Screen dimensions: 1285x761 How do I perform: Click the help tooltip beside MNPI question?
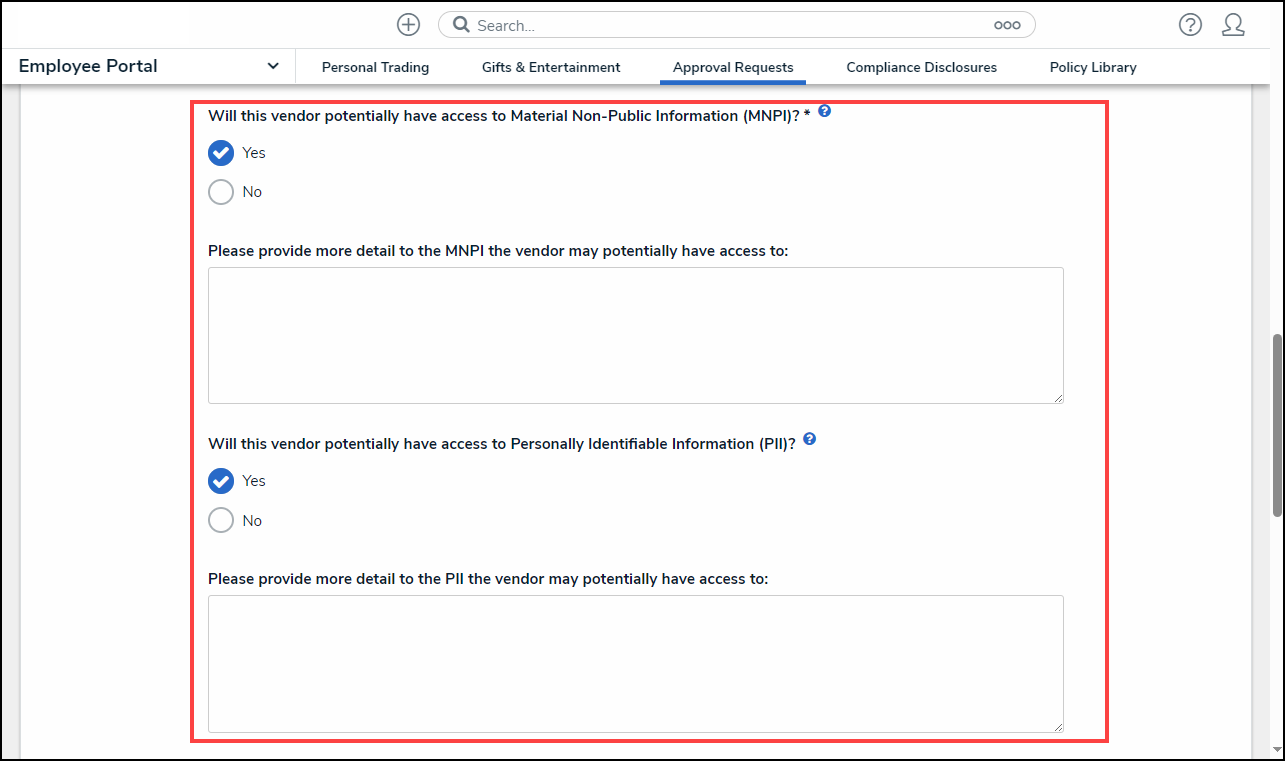point(824,111)
